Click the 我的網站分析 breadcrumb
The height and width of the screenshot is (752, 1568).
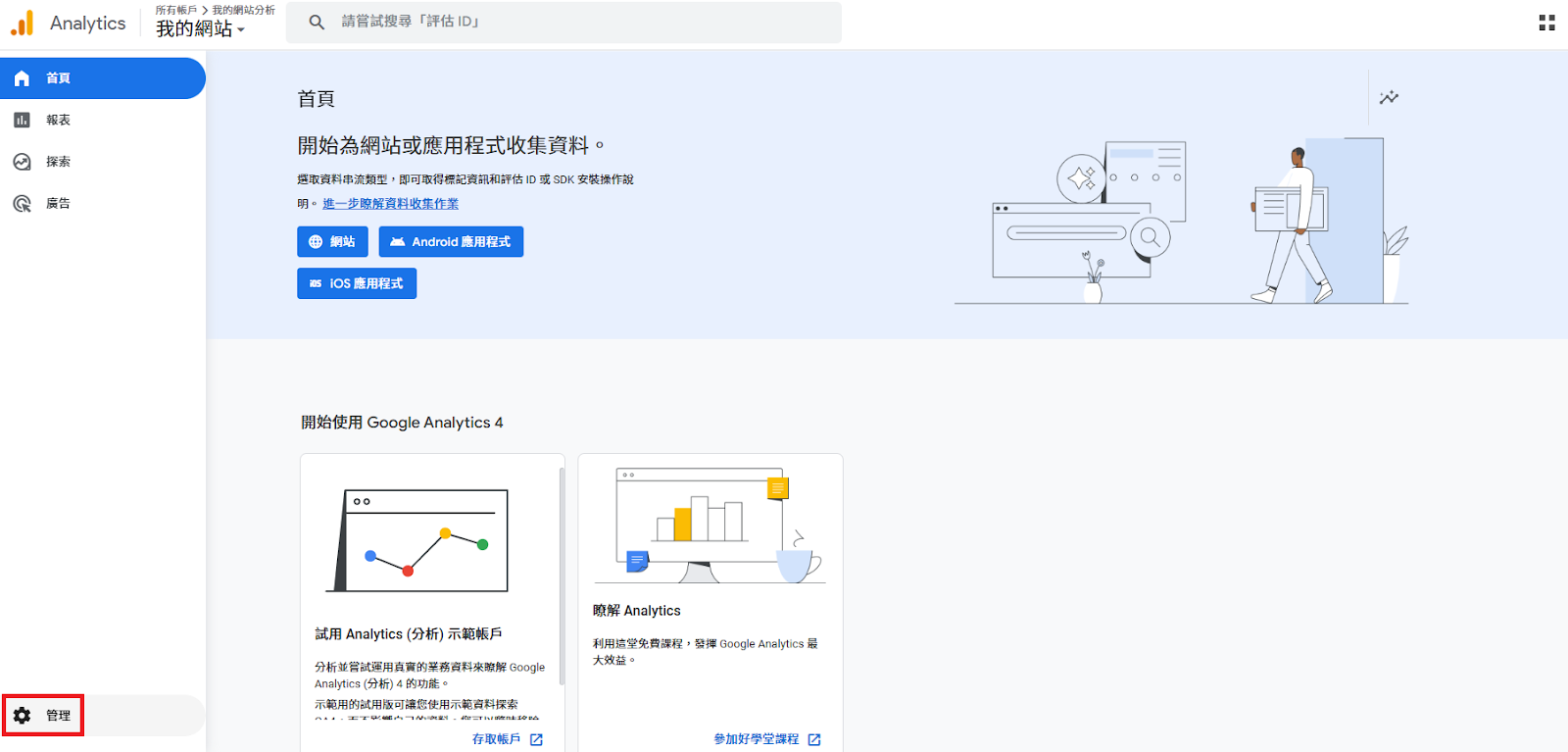244,10
